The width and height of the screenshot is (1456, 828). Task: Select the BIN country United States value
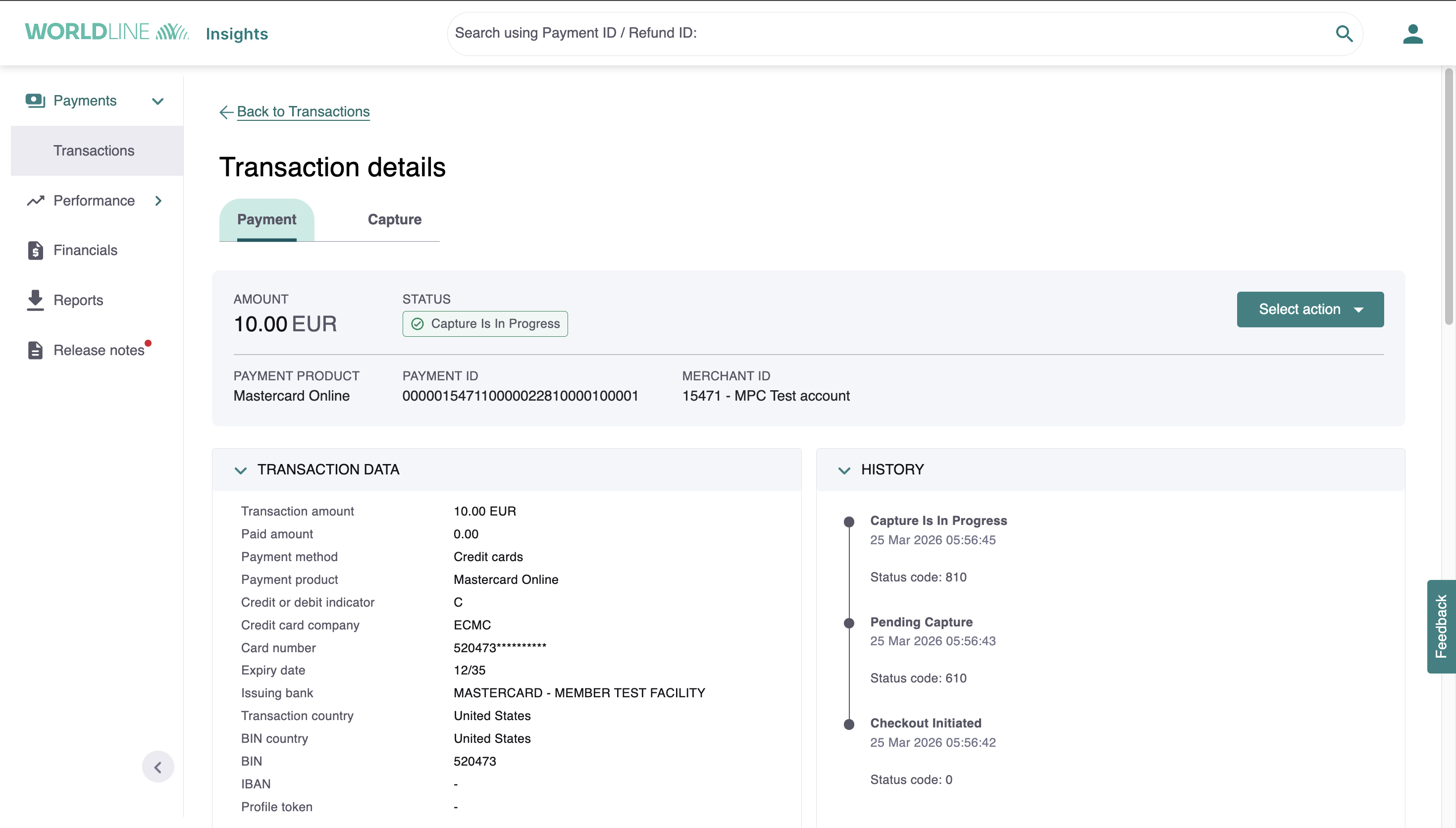coord(492,739)
